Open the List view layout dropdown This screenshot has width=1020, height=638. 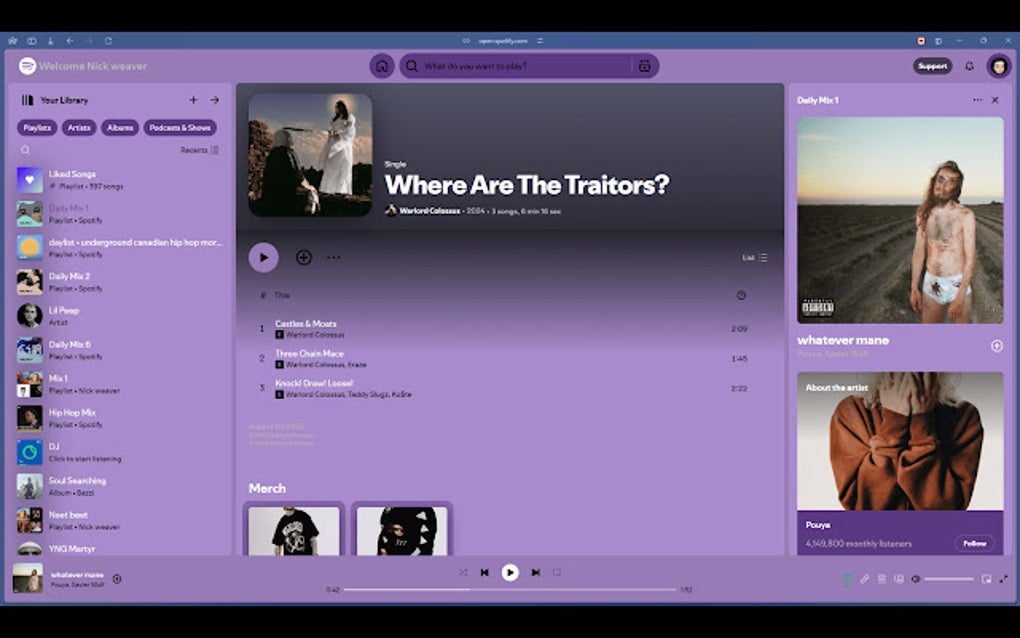(752, 257)
